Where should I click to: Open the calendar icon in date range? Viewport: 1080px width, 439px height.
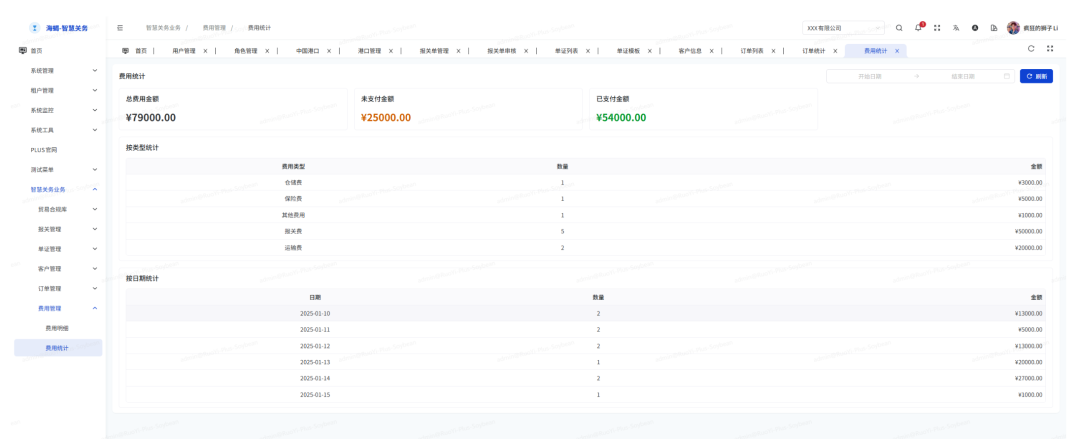(x=1007, y=76)
